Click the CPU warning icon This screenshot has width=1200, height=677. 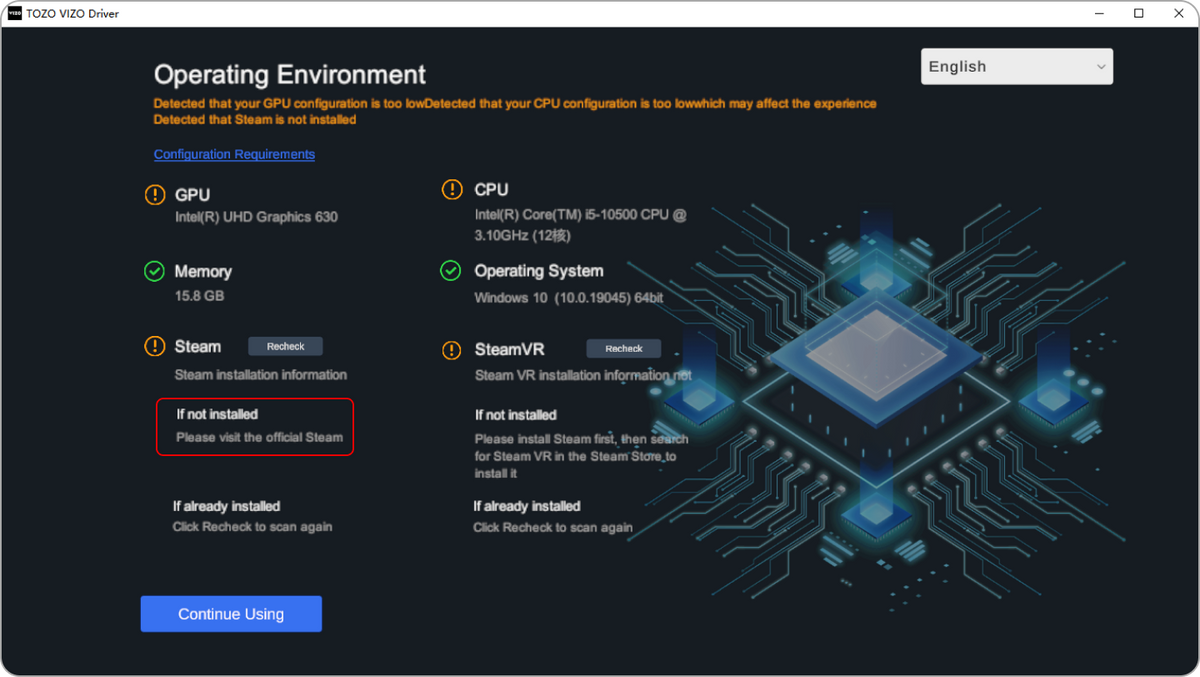450,189
